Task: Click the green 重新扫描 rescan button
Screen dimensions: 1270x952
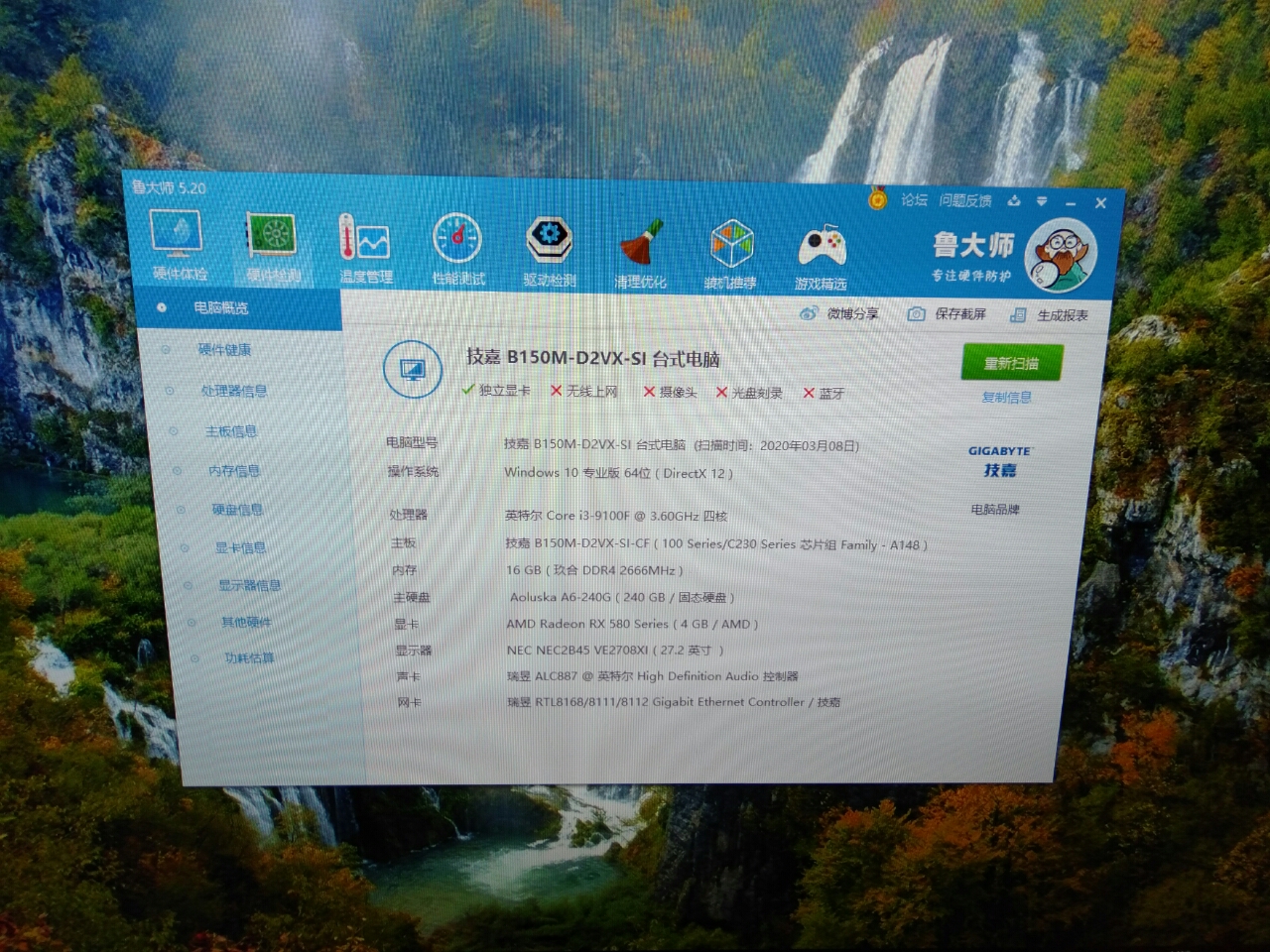Action: point(1011,363)
